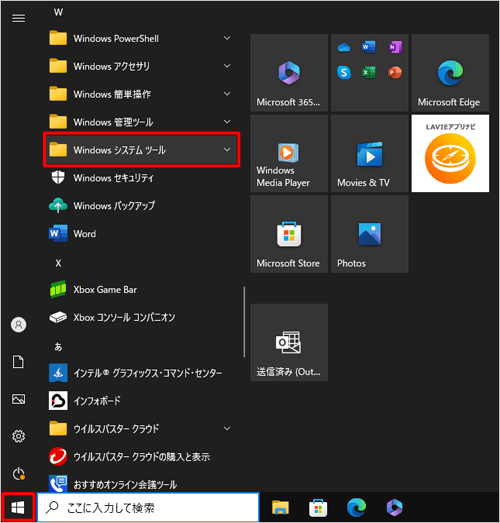Open Skype icon in Office tile group
Screen dimensions: 500x523
click(344, 72)
